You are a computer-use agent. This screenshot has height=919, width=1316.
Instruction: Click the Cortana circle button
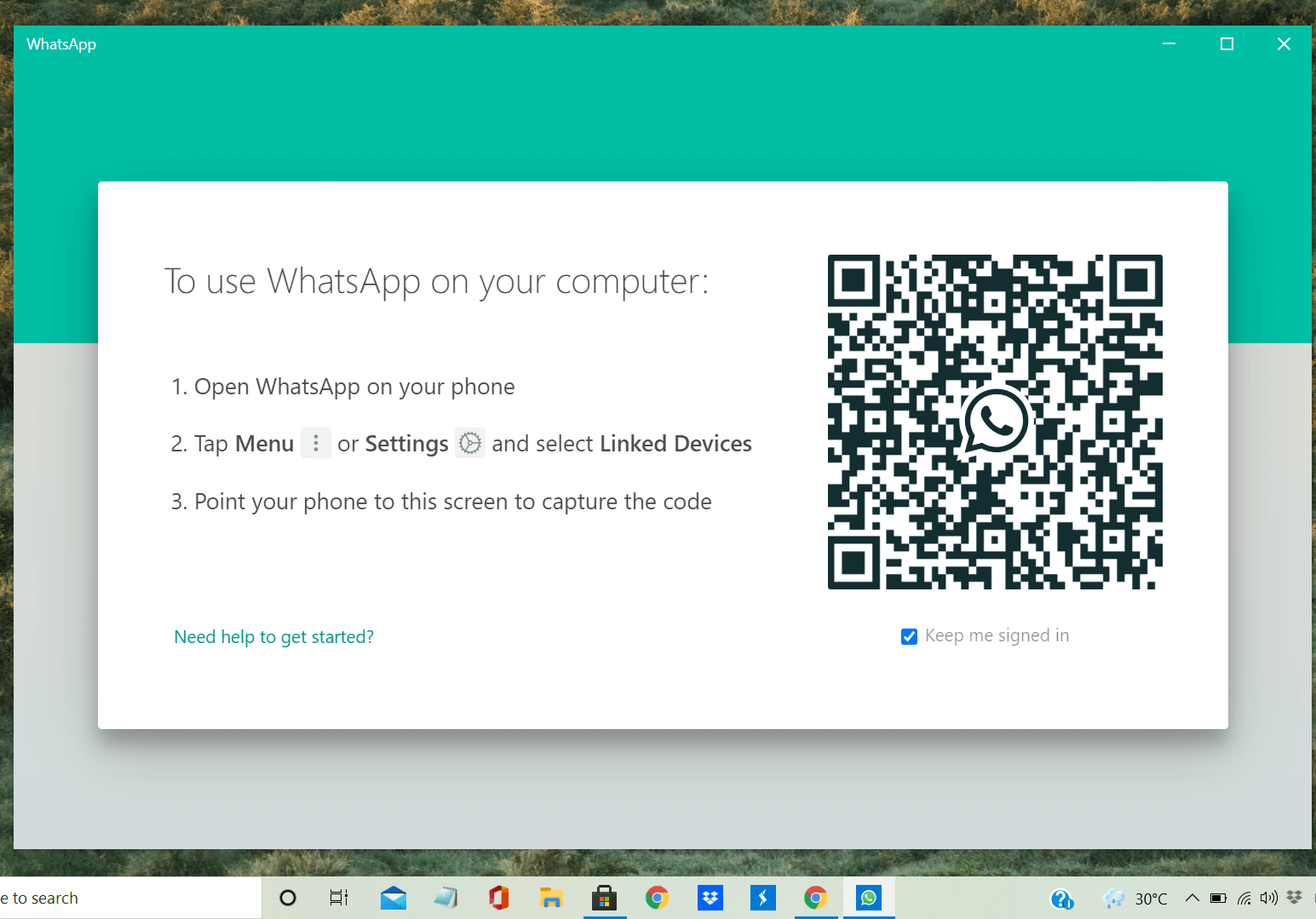click(288, 898)
